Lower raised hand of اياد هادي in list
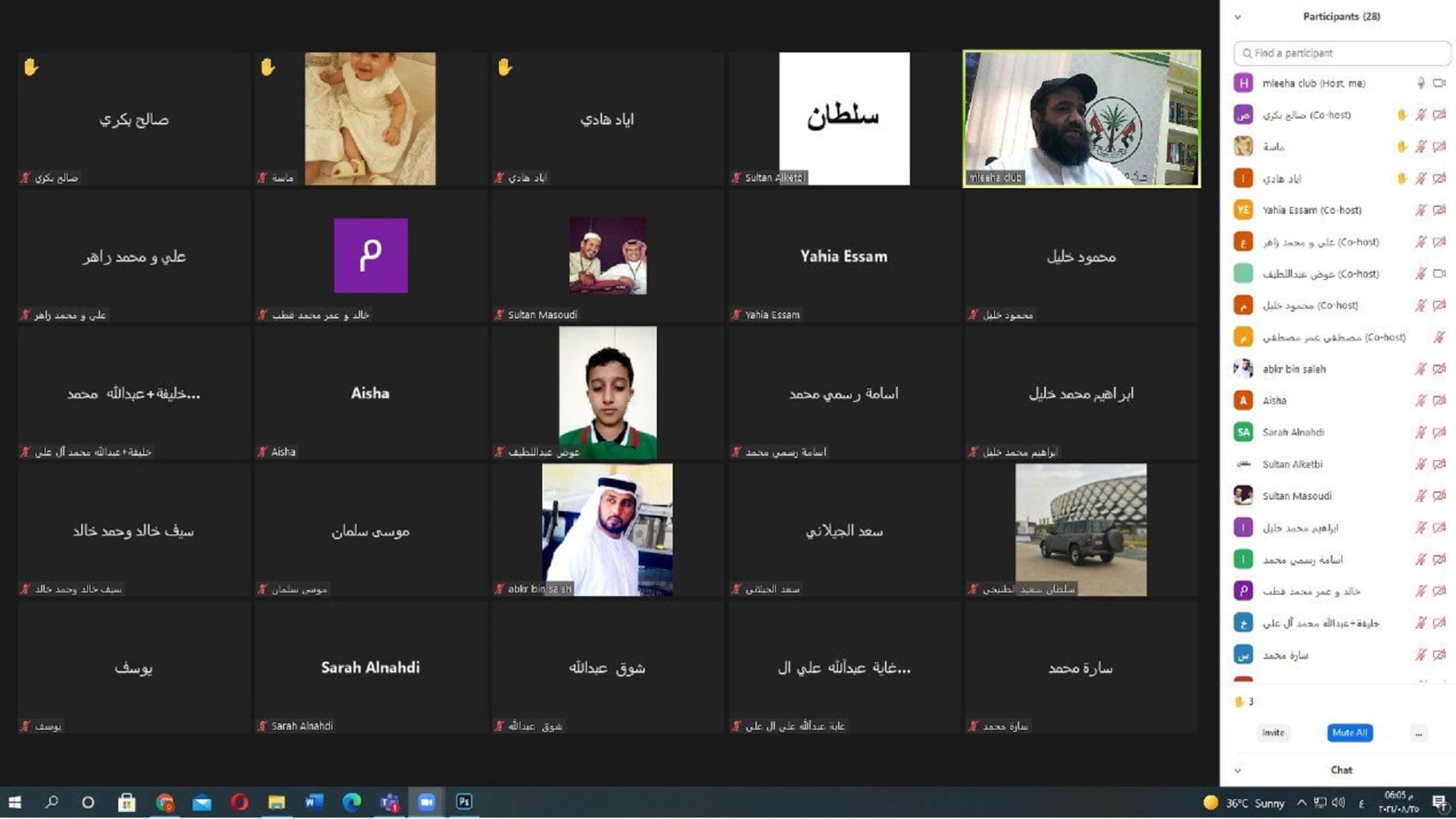Screen dimensions: 1456x819 (x=1401, y=178)
